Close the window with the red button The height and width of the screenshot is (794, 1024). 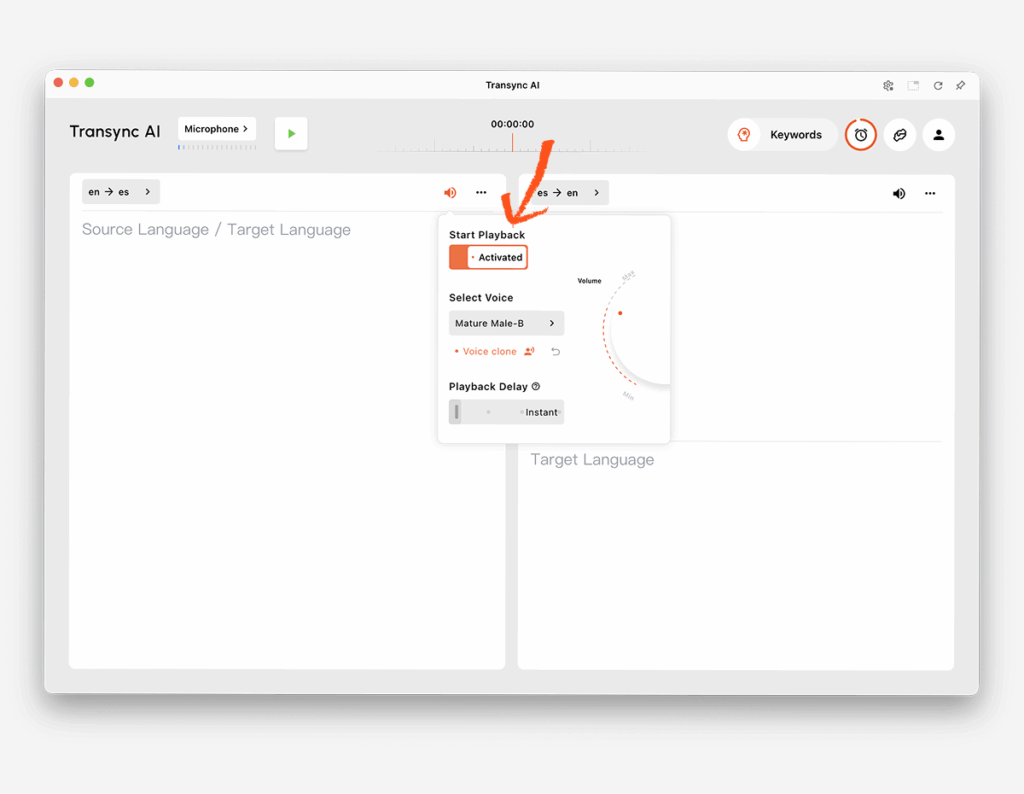(58, 82)
